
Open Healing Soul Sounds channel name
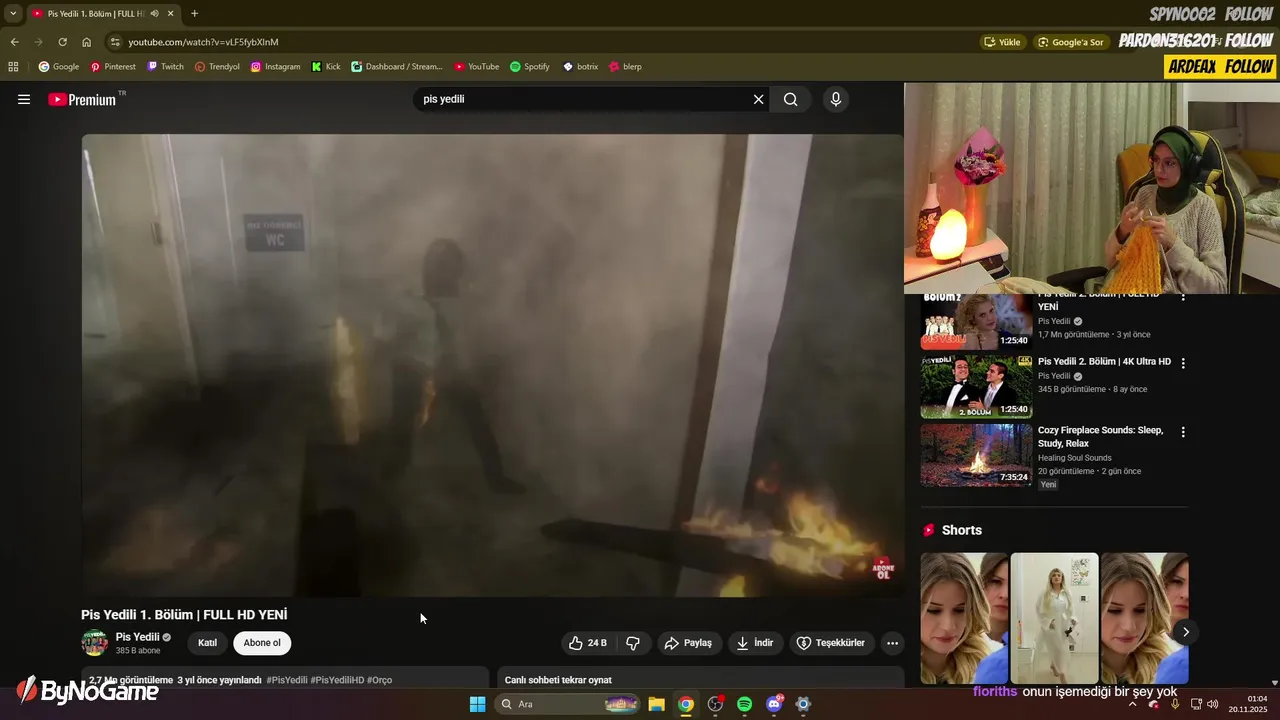(x=1074, y=458)
